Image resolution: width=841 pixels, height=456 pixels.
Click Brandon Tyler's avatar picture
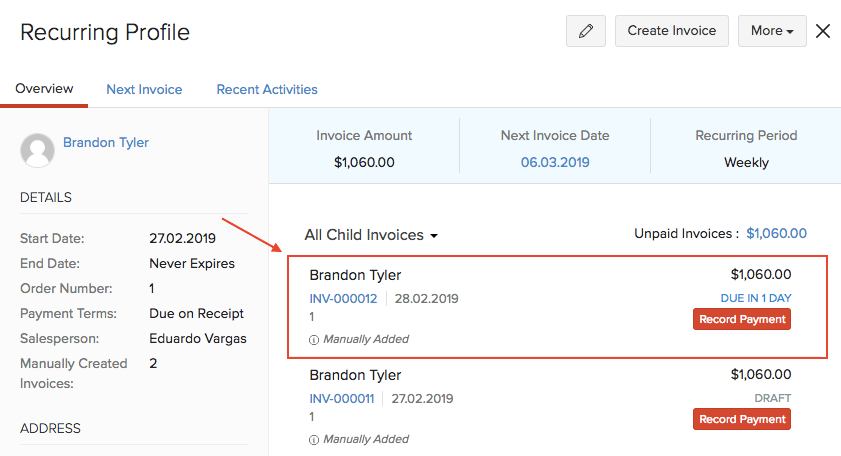[37, 149]
